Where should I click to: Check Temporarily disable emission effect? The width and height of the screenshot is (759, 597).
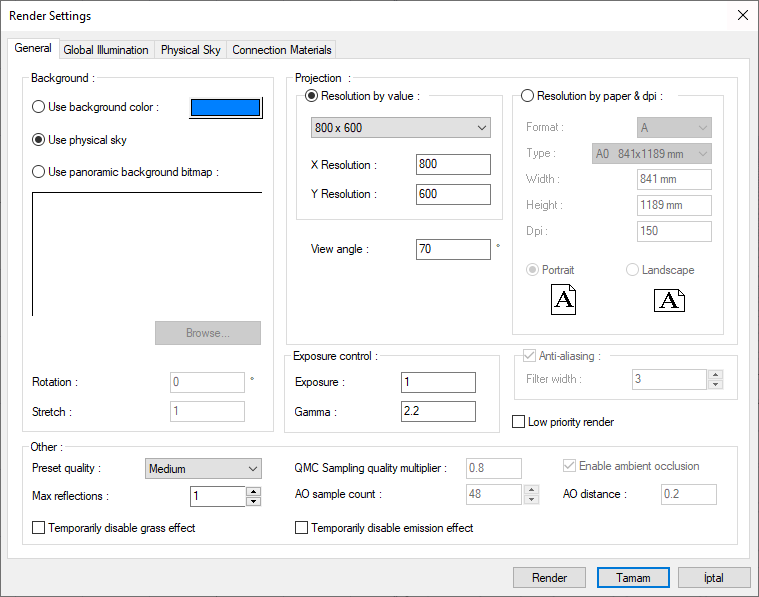302,528
